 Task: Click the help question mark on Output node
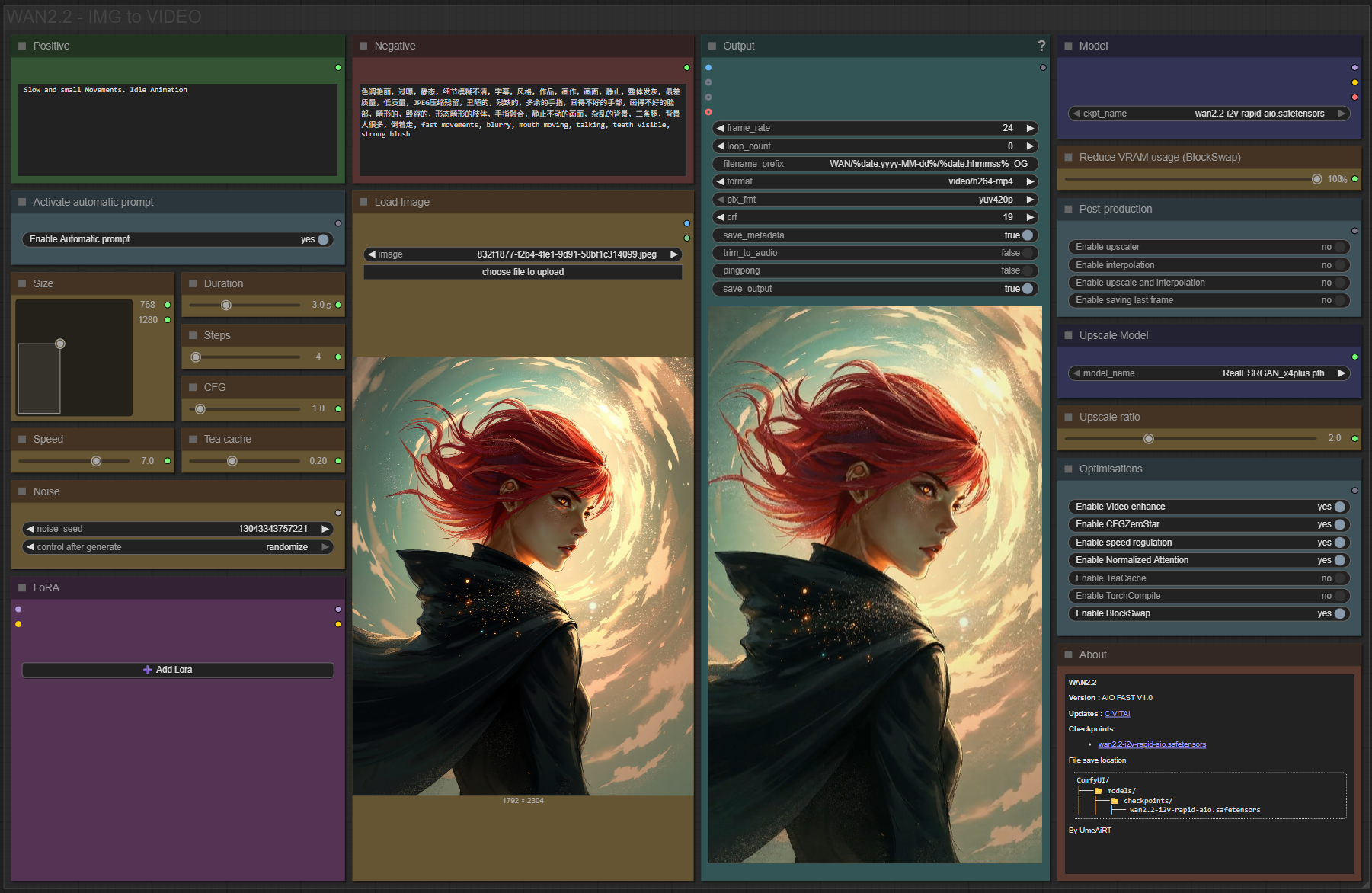click(1041, 46)
